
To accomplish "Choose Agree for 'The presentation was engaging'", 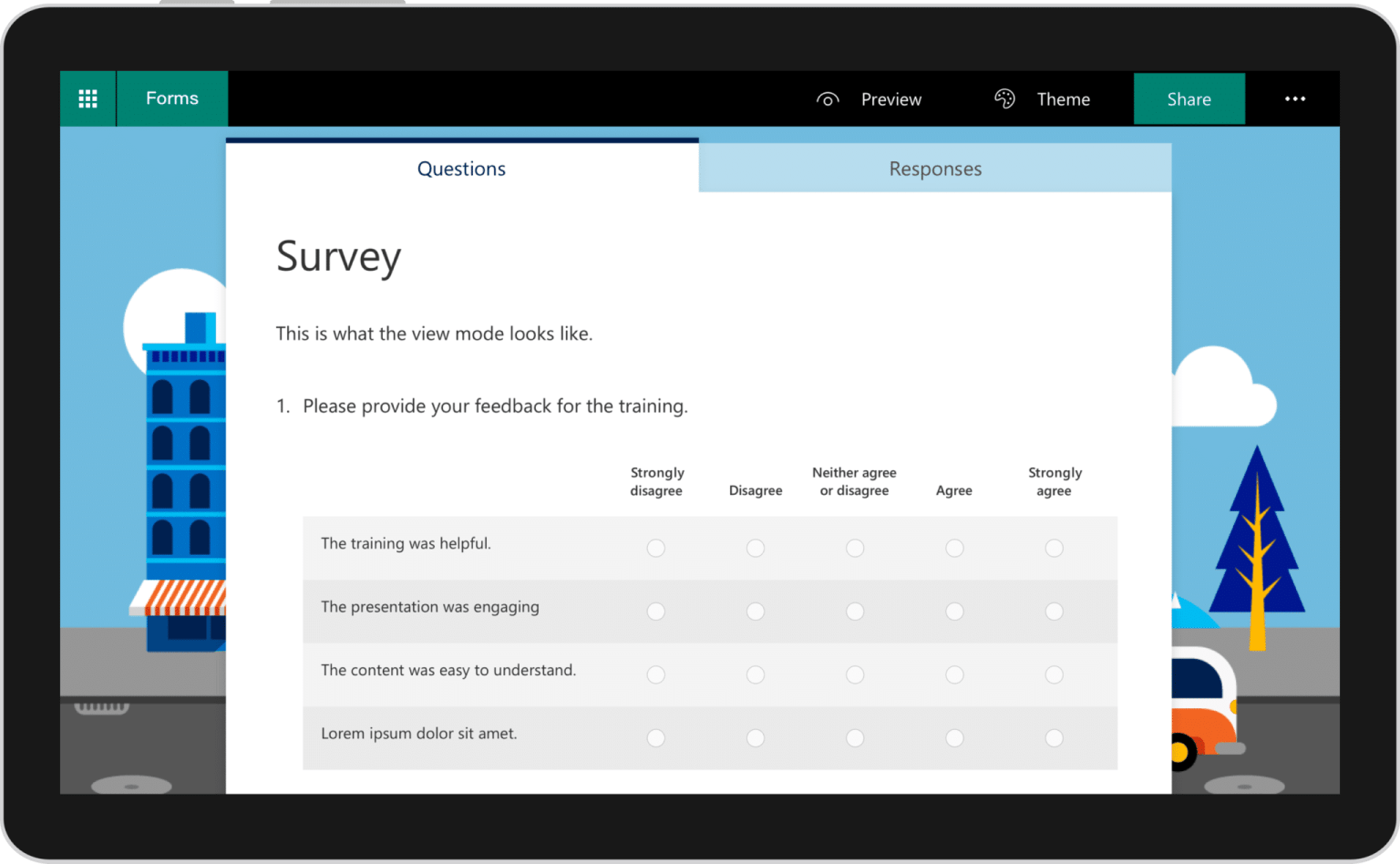I will [x=953, y=611].
